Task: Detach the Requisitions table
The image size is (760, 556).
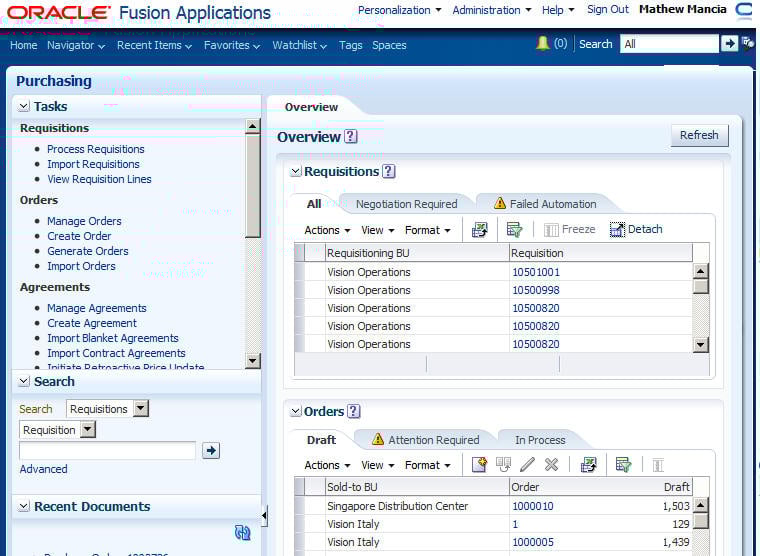Action: coord(636,229)
